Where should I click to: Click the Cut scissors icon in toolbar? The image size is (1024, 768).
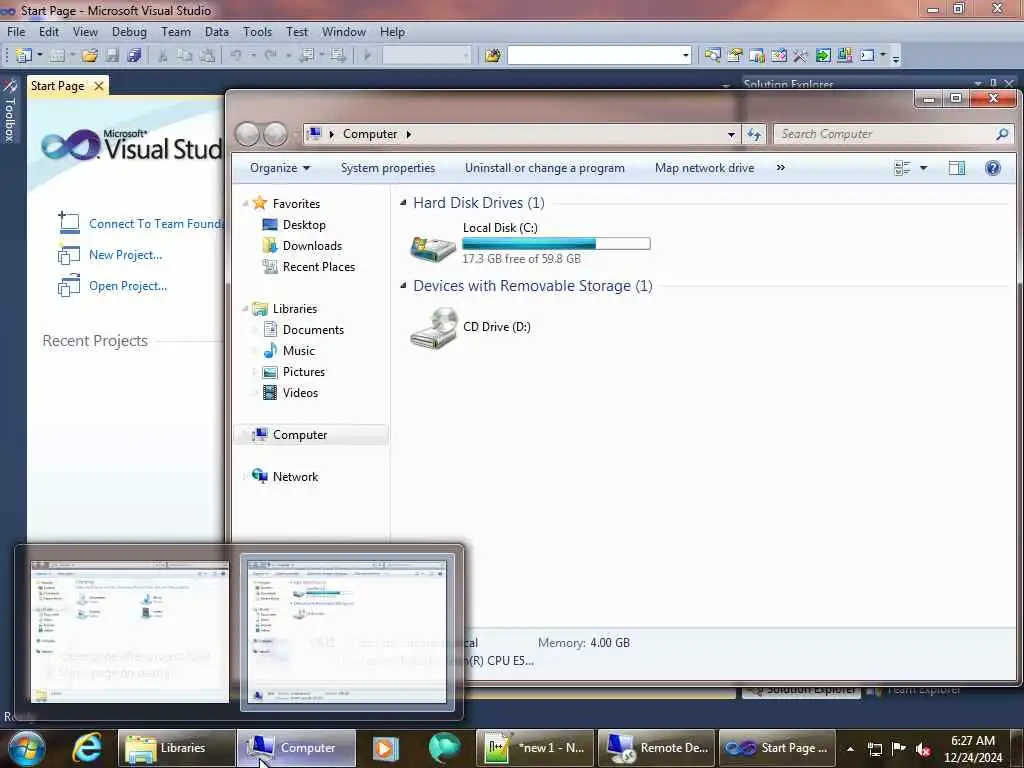coord(163,56)
